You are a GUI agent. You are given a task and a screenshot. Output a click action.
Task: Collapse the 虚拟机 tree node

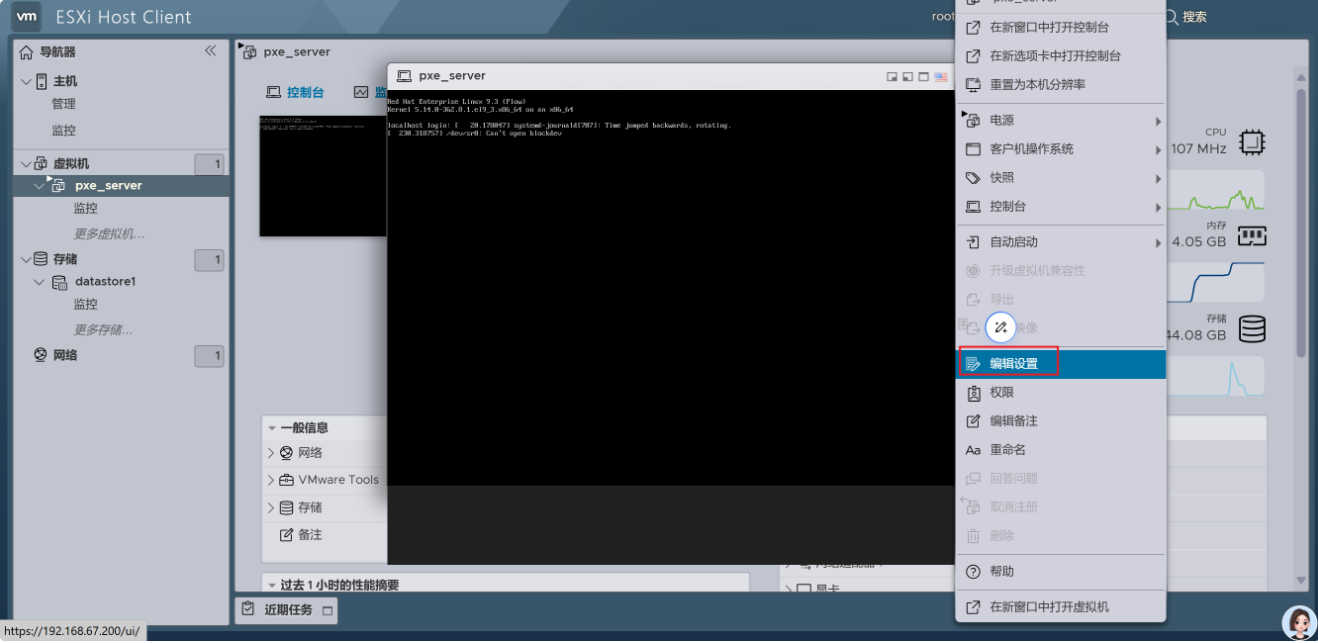point(26,163)
